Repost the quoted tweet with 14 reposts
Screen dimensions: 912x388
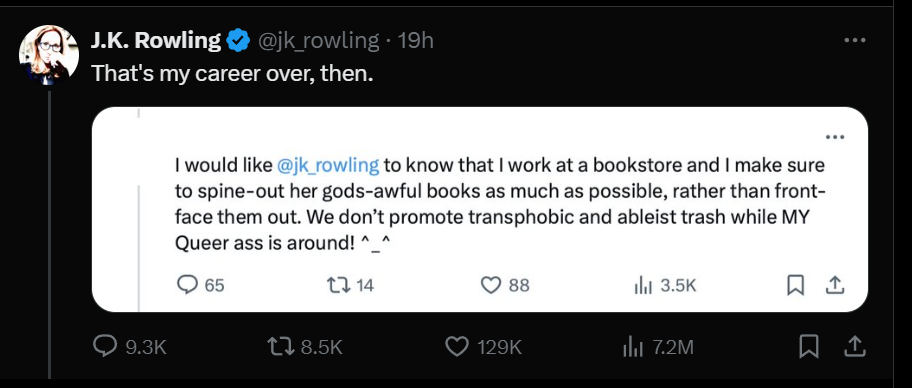click(x=350, y=285)
